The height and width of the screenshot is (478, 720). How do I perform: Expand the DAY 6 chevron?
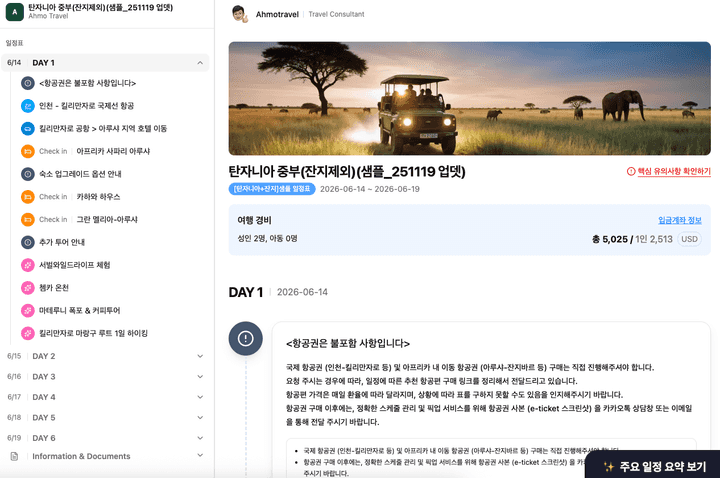(x=200, y=438)
